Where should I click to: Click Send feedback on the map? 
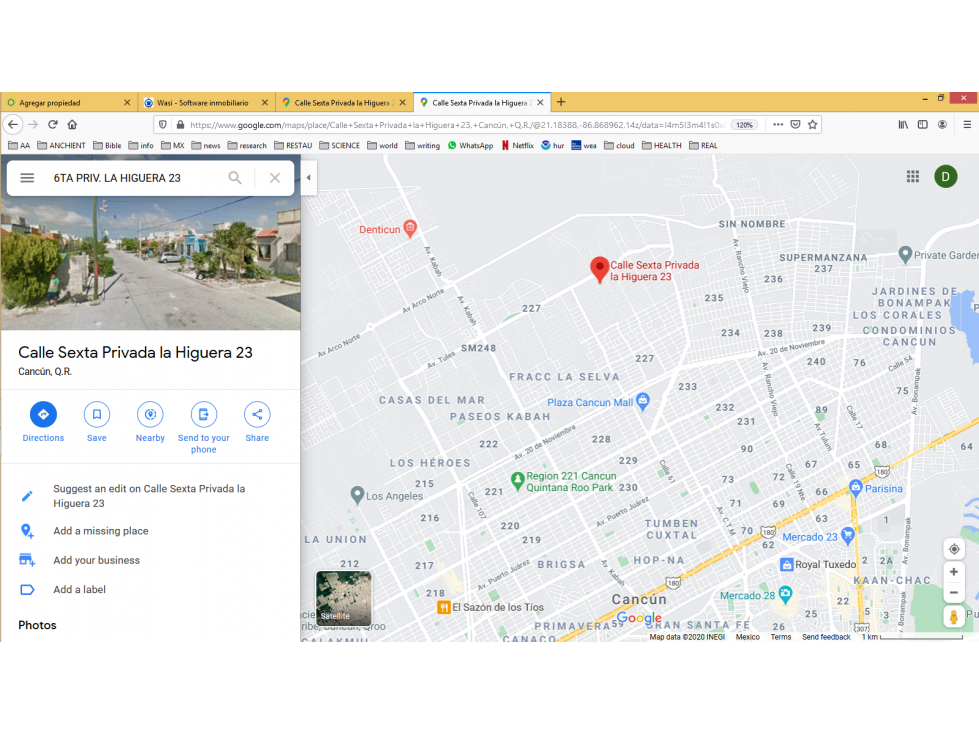click(x=826, y=637)
